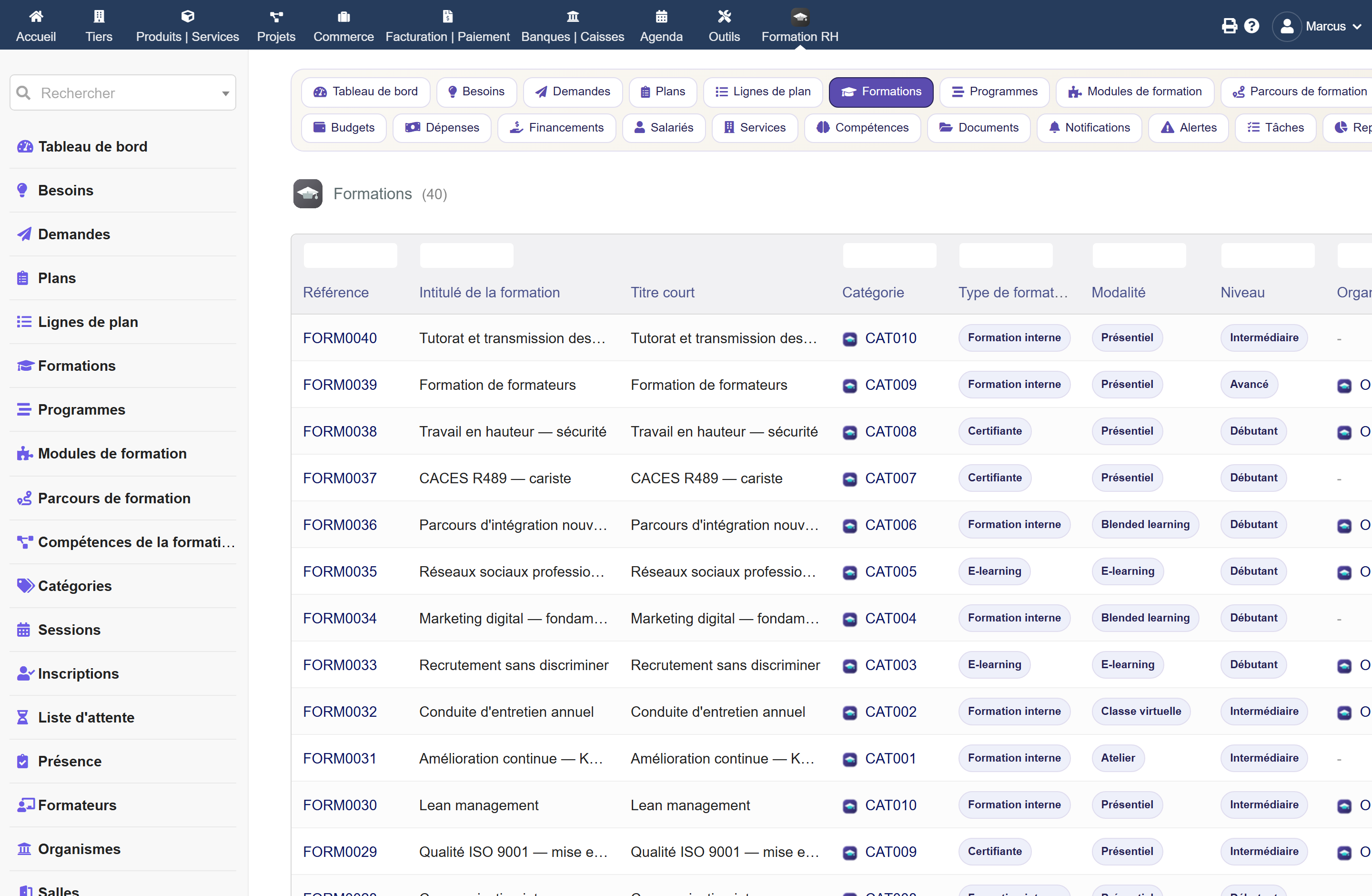Image resolution: width=1372 pixels, height=896 pixels.
Task: Open the Financements tab
Action: click(556, 127)
